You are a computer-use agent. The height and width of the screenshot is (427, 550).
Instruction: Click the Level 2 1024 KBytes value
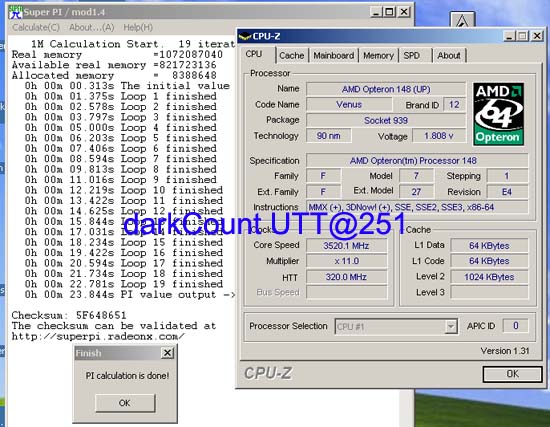click(x=489, y=277)
